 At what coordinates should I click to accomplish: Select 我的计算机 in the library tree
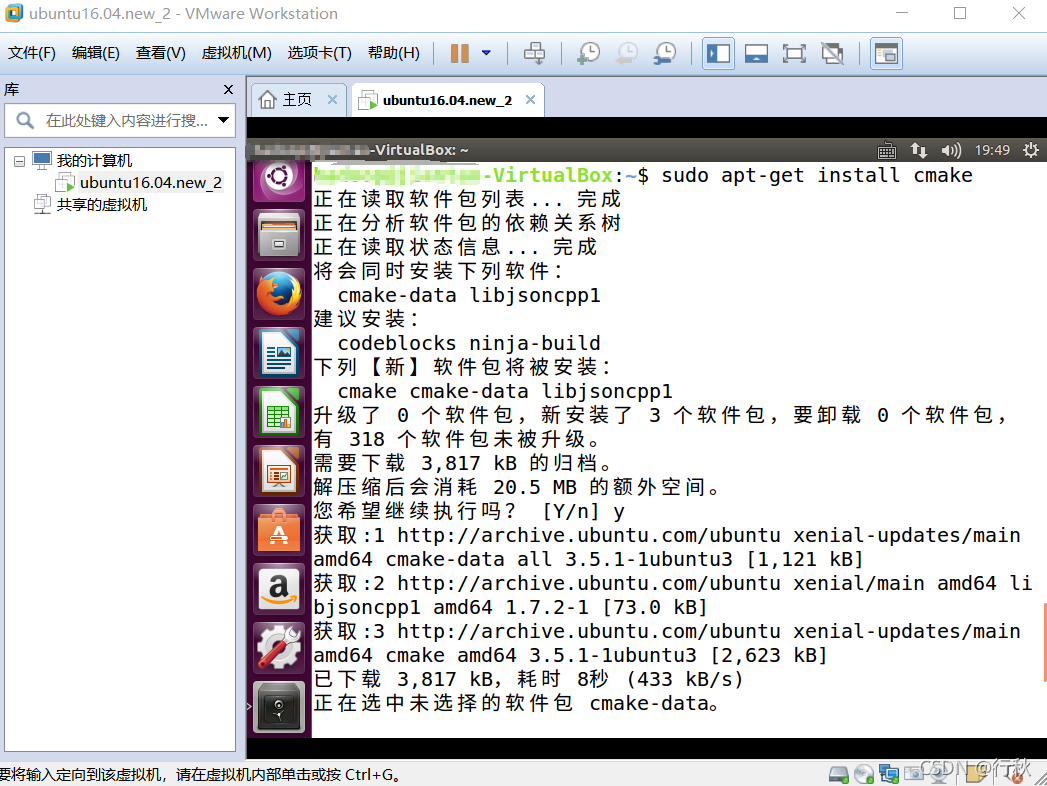click(x=94, y=160)
